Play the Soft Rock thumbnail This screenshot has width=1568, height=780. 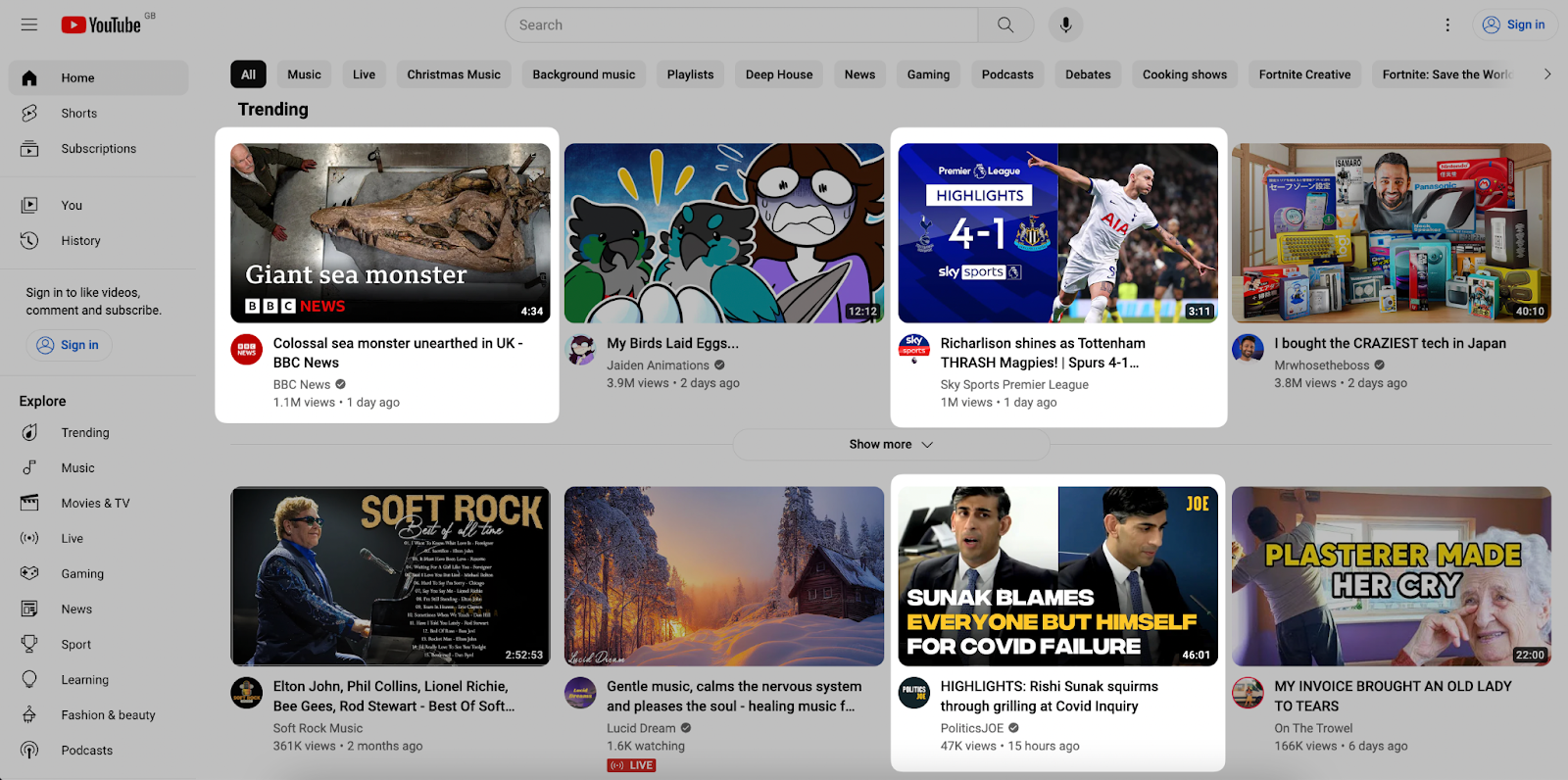390,576
